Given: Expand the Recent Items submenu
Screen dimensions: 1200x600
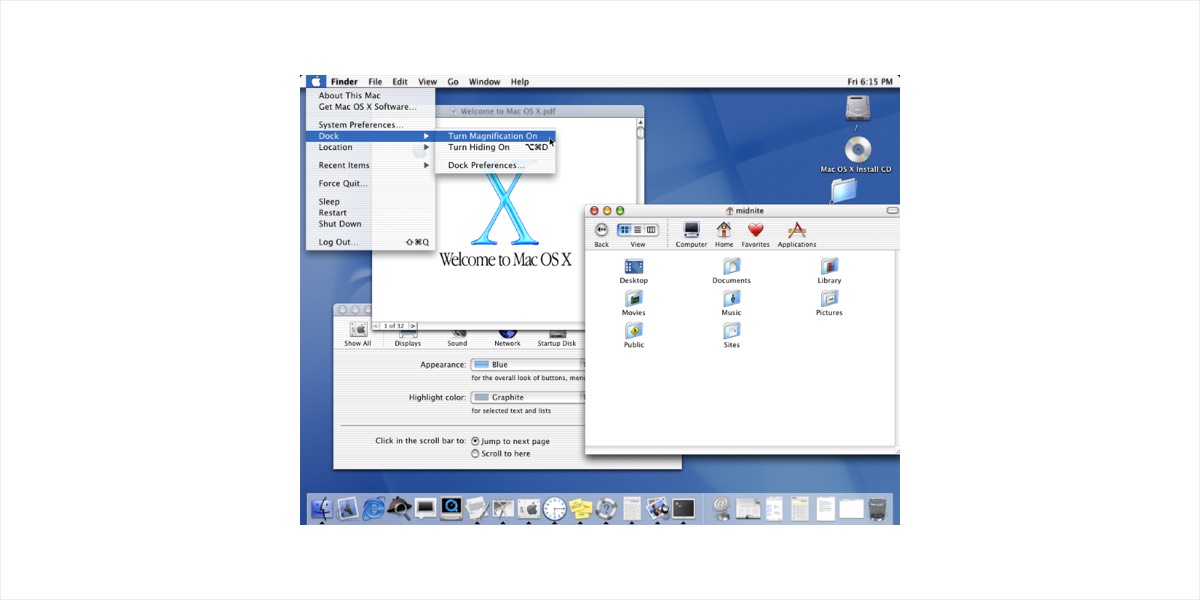Looking at the screenshot, I should tap(371, 165).
